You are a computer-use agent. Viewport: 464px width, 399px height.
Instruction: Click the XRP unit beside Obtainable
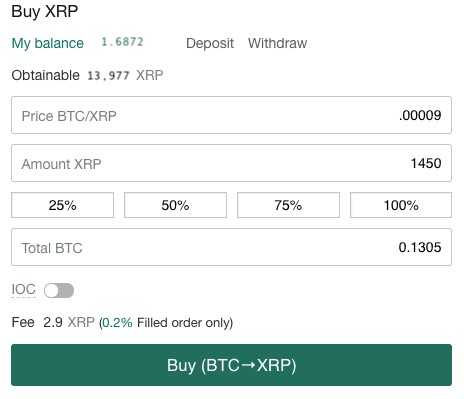pyautogui.click(x=149, y=75)
